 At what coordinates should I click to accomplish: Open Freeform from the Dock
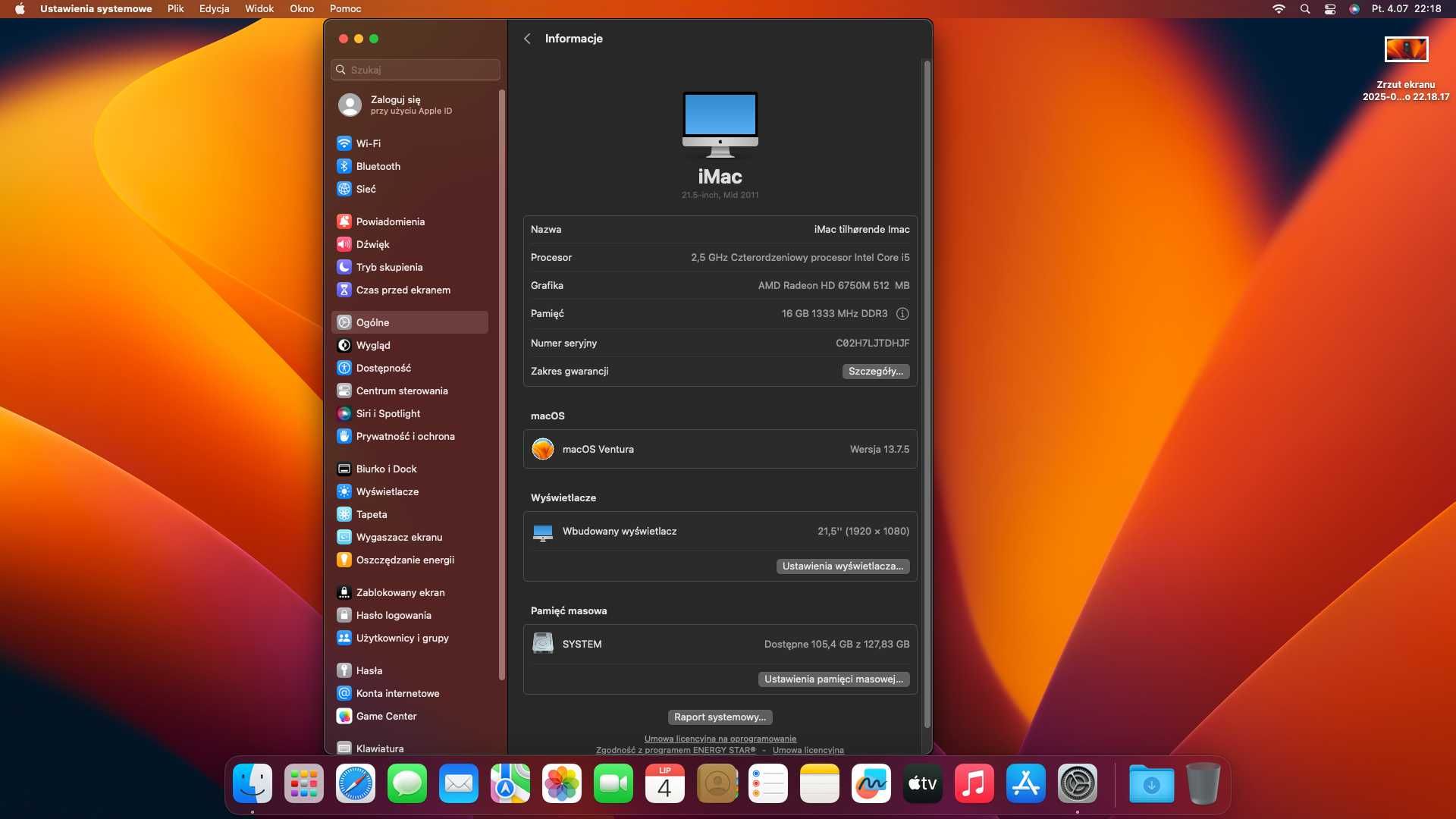pyautogui.click(x=871, y=784)
